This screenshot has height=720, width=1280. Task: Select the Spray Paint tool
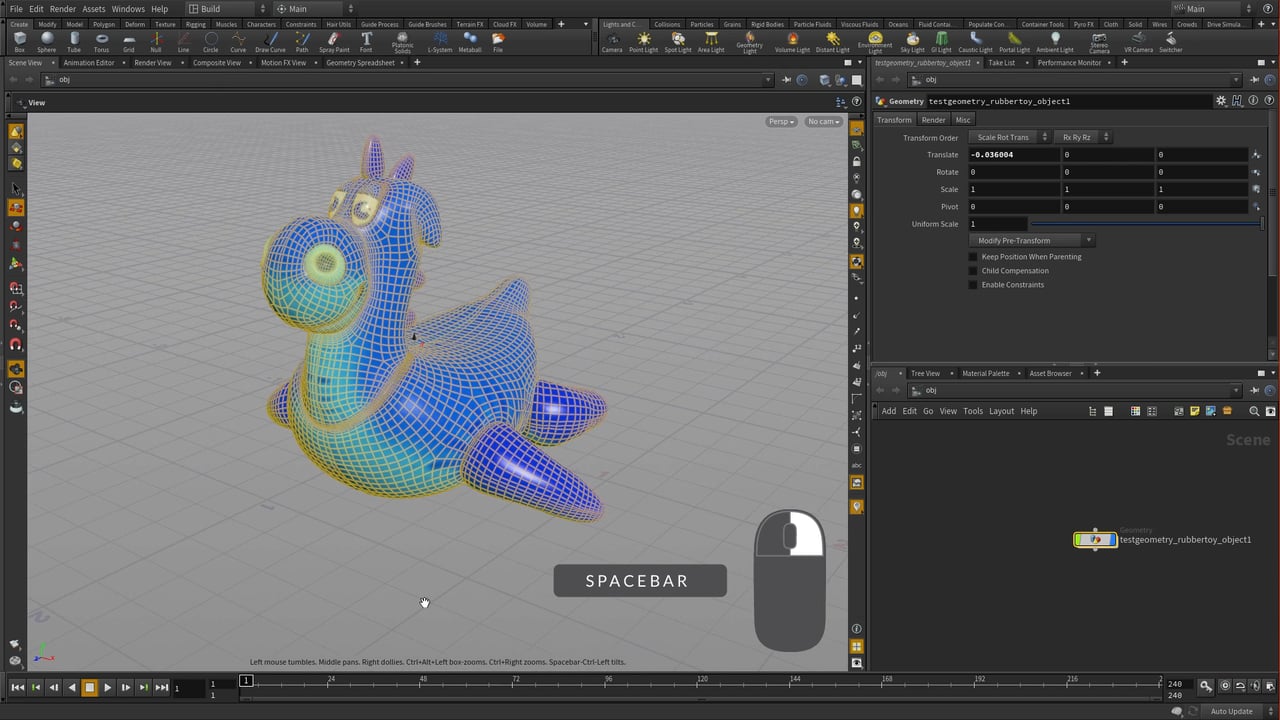tap(334, 41)
